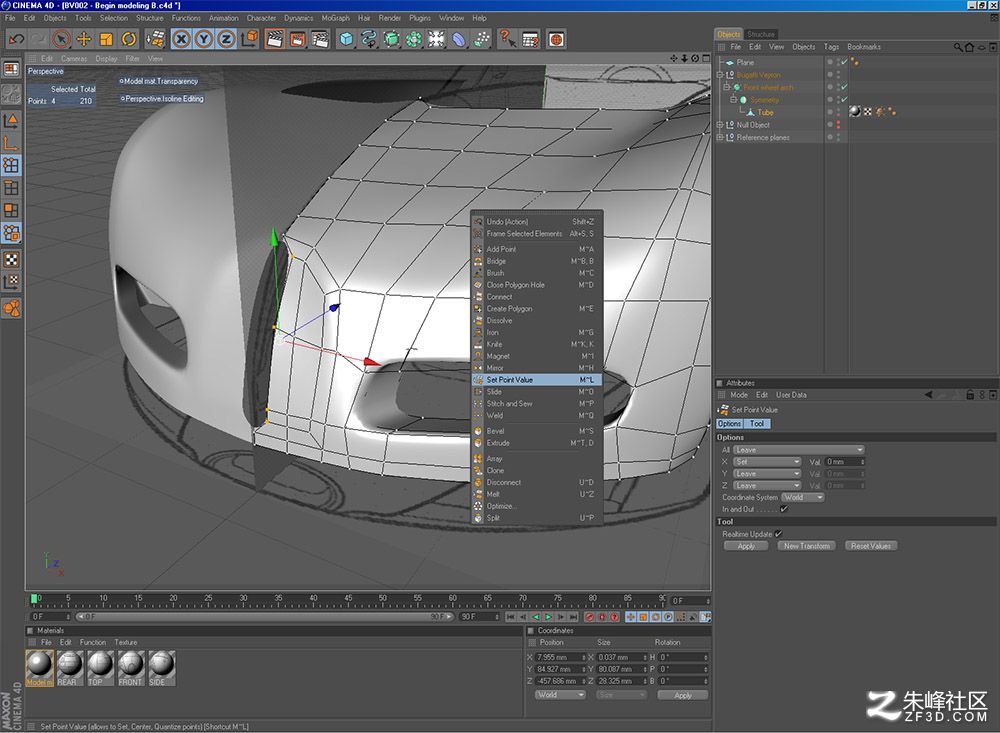Click the back arrow in Attributes panel
This screenshot has width=1000, height=733.
929,395
